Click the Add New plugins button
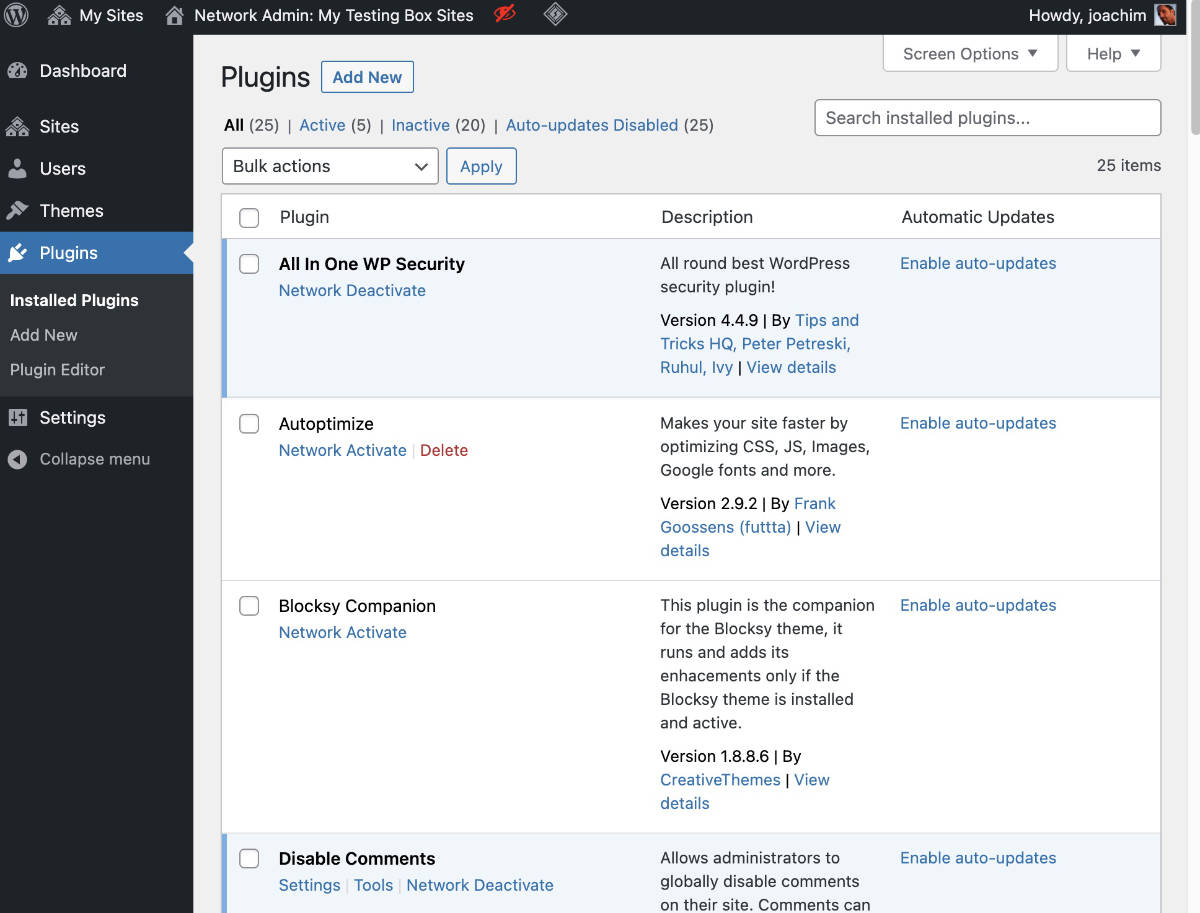Viewport: 1200px width, 913px height. pos(367,76)
